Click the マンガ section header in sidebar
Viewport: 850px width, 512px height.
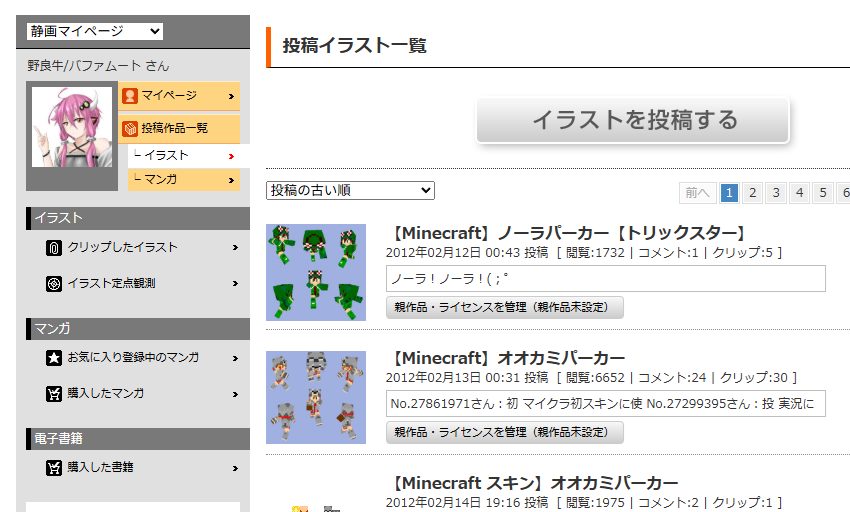138,329
